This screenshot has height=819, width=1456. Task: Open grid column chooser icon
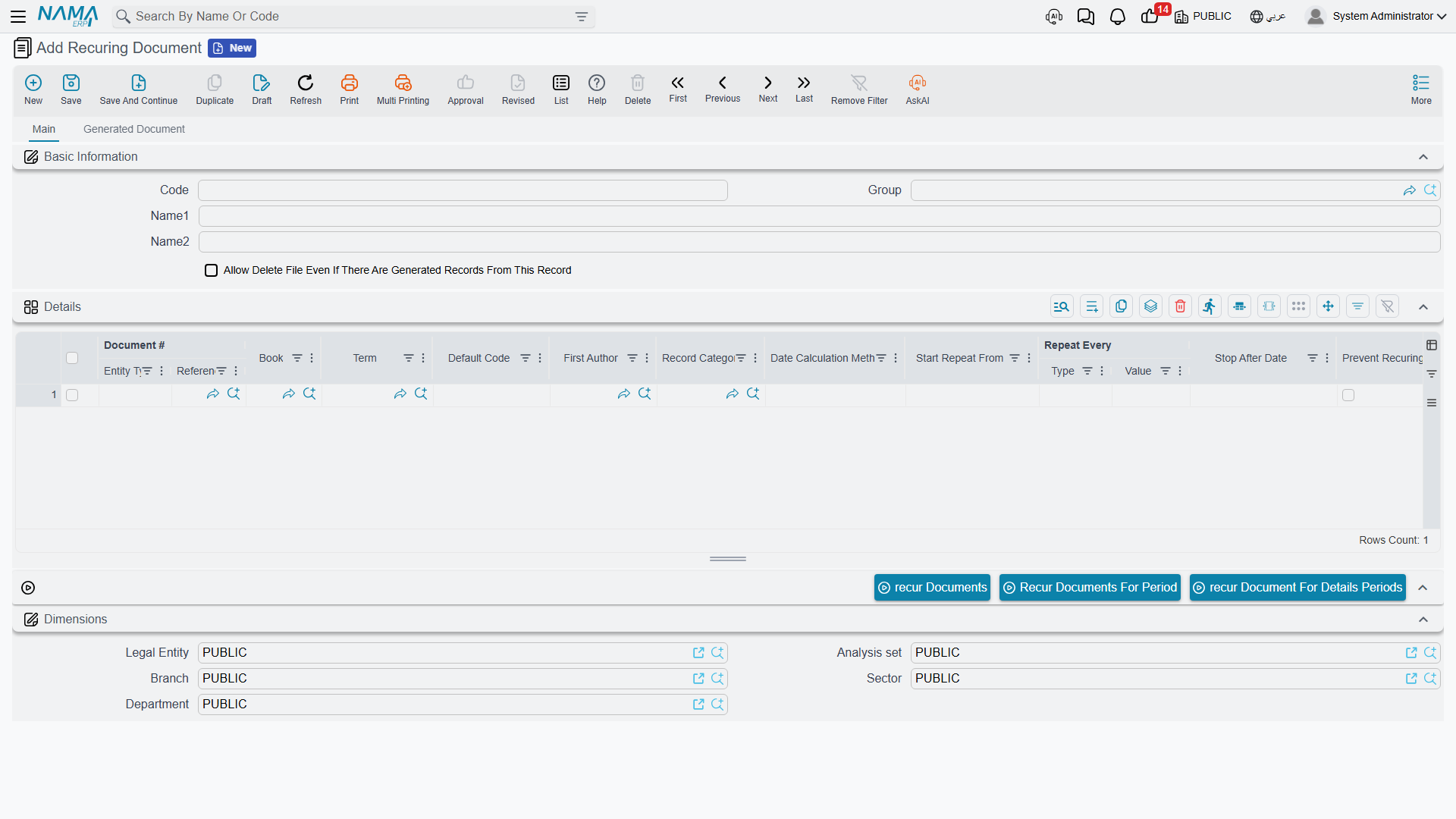coord(1432,345)
